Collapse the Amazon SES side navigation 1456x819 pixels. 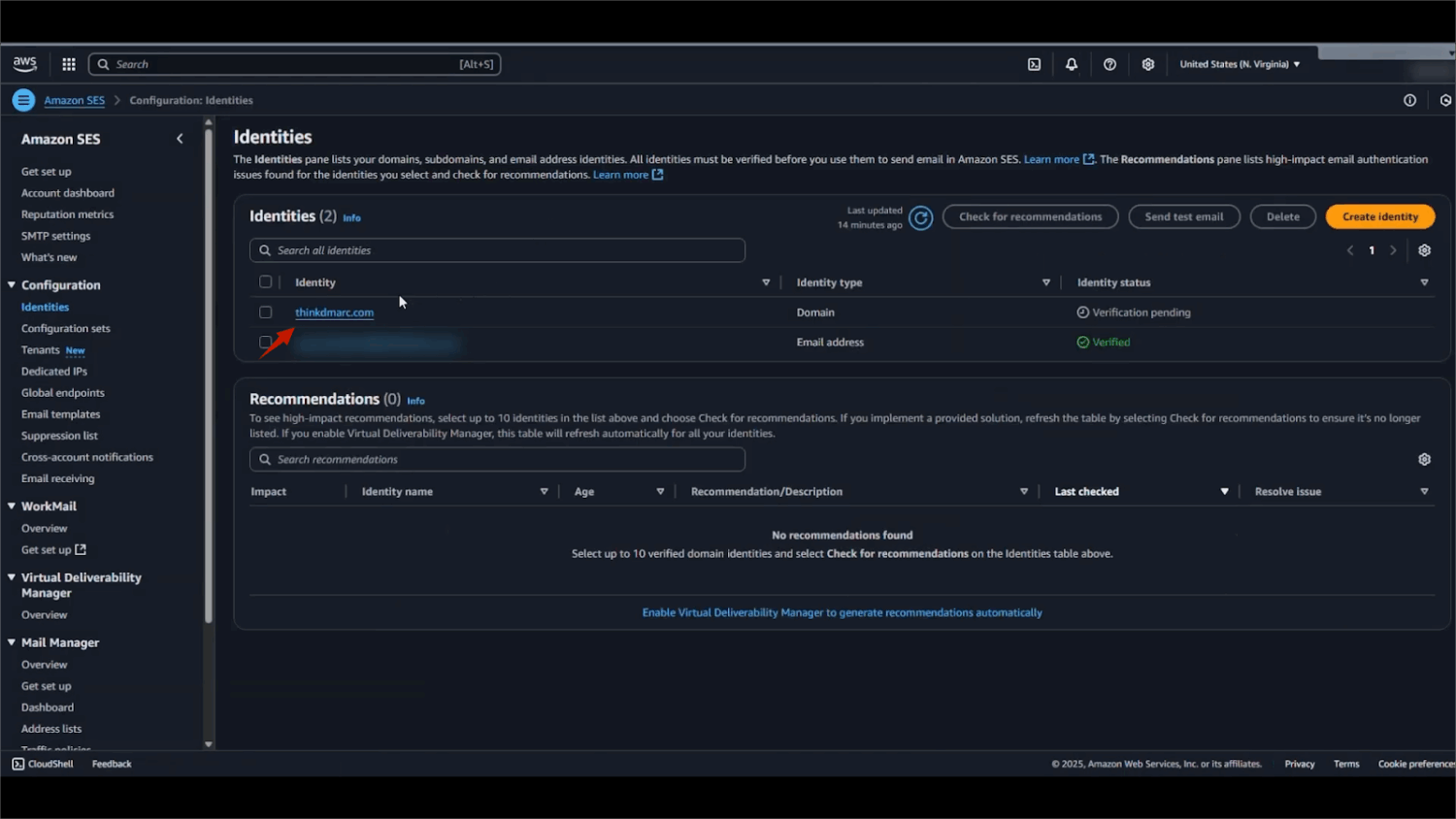click(x=180, y=139)
